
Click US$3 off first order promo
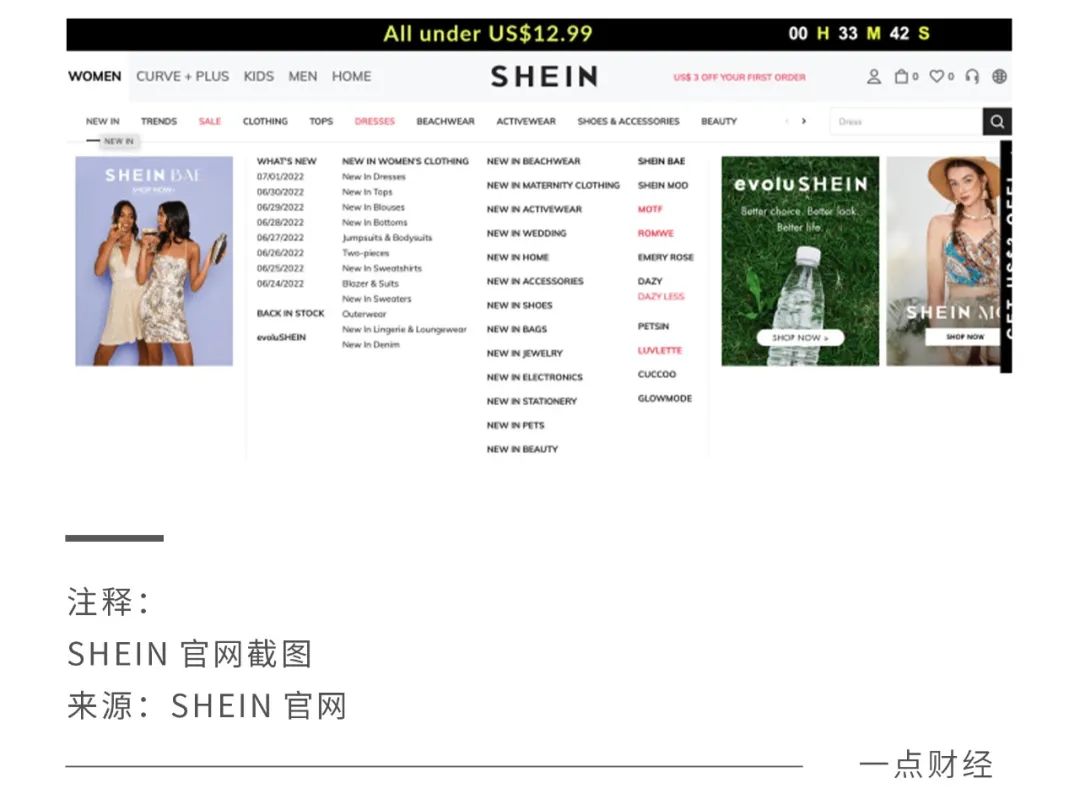point(740,77)
